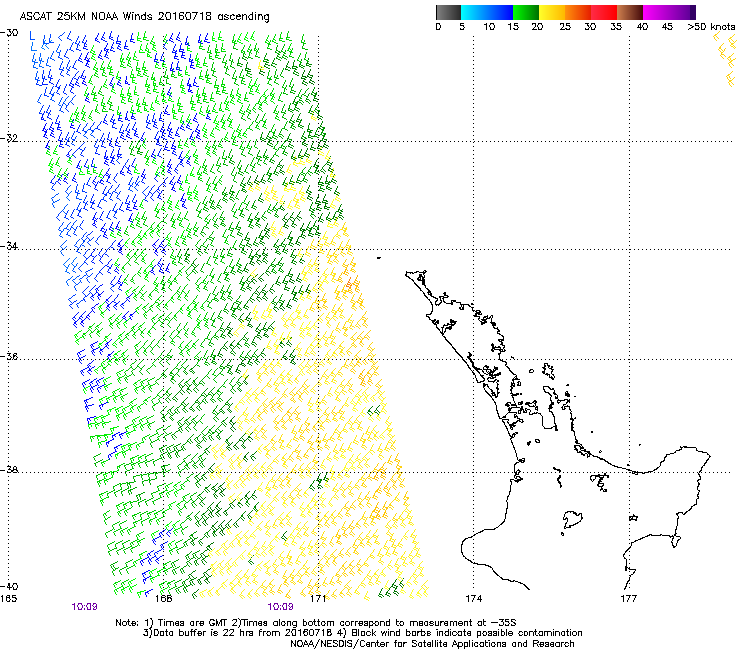This screenshot has width=740, height=650.
Task: Click the 168 longitude axis label
Action: tap(163, 599)
